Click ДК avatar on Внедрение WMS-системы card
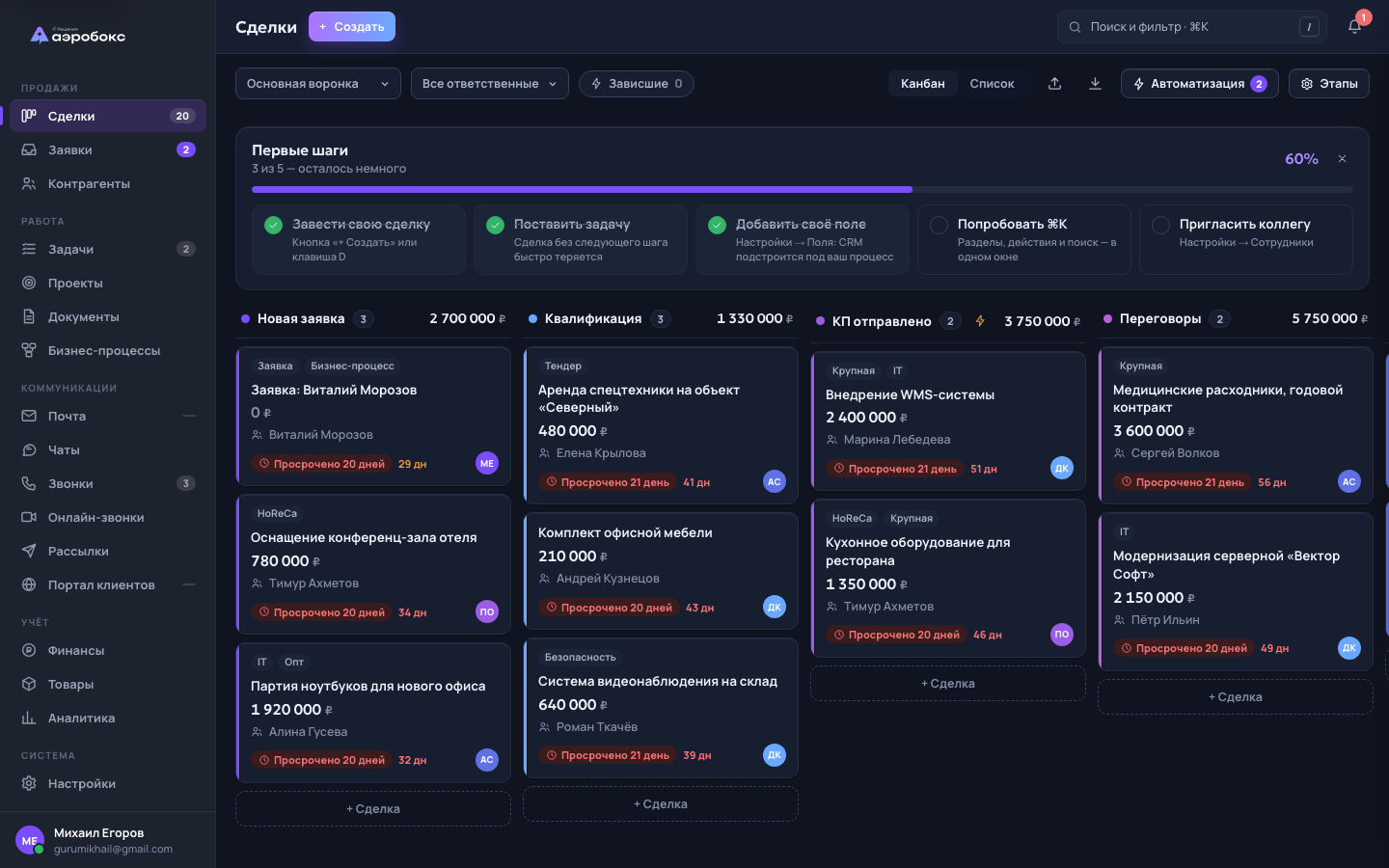 pos(1062,468)
